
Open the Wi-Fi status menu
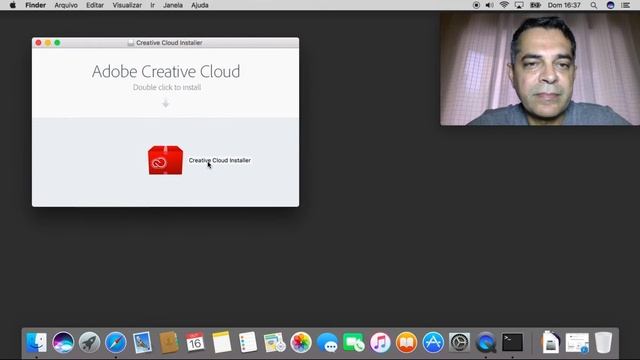[504, 5]
